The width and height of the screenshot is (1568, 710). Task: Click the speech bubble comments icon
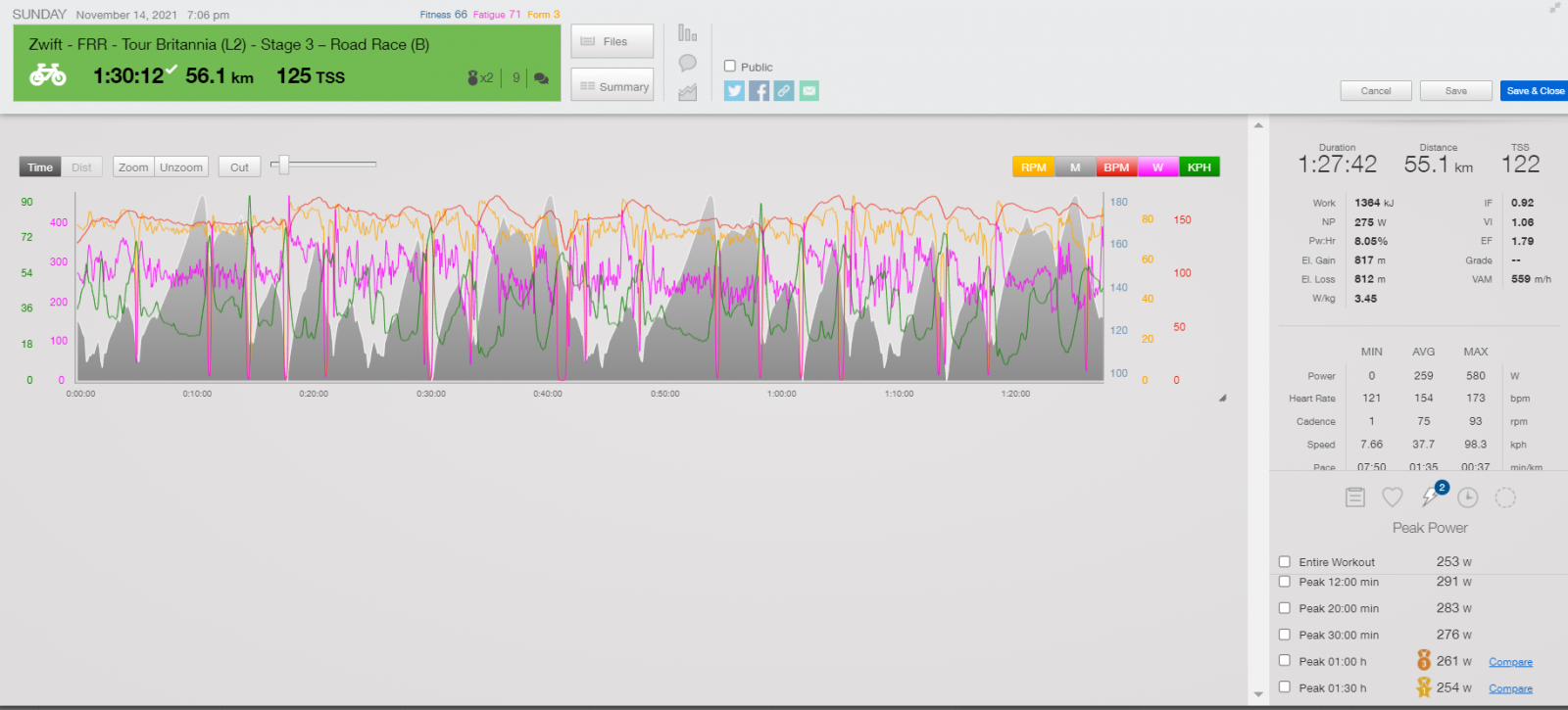coord(688,63)
